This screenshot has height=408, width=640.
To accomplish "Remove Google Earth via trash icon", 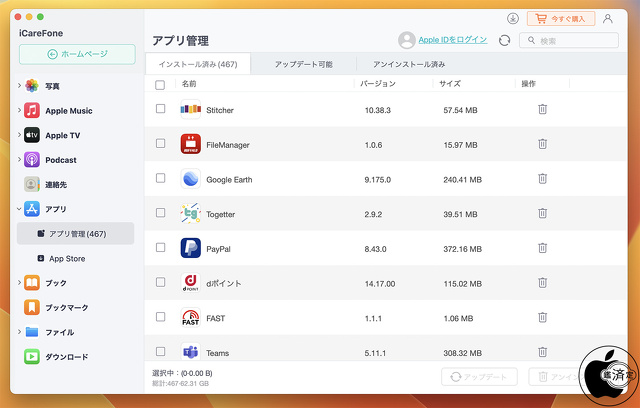I will [542, 179].
